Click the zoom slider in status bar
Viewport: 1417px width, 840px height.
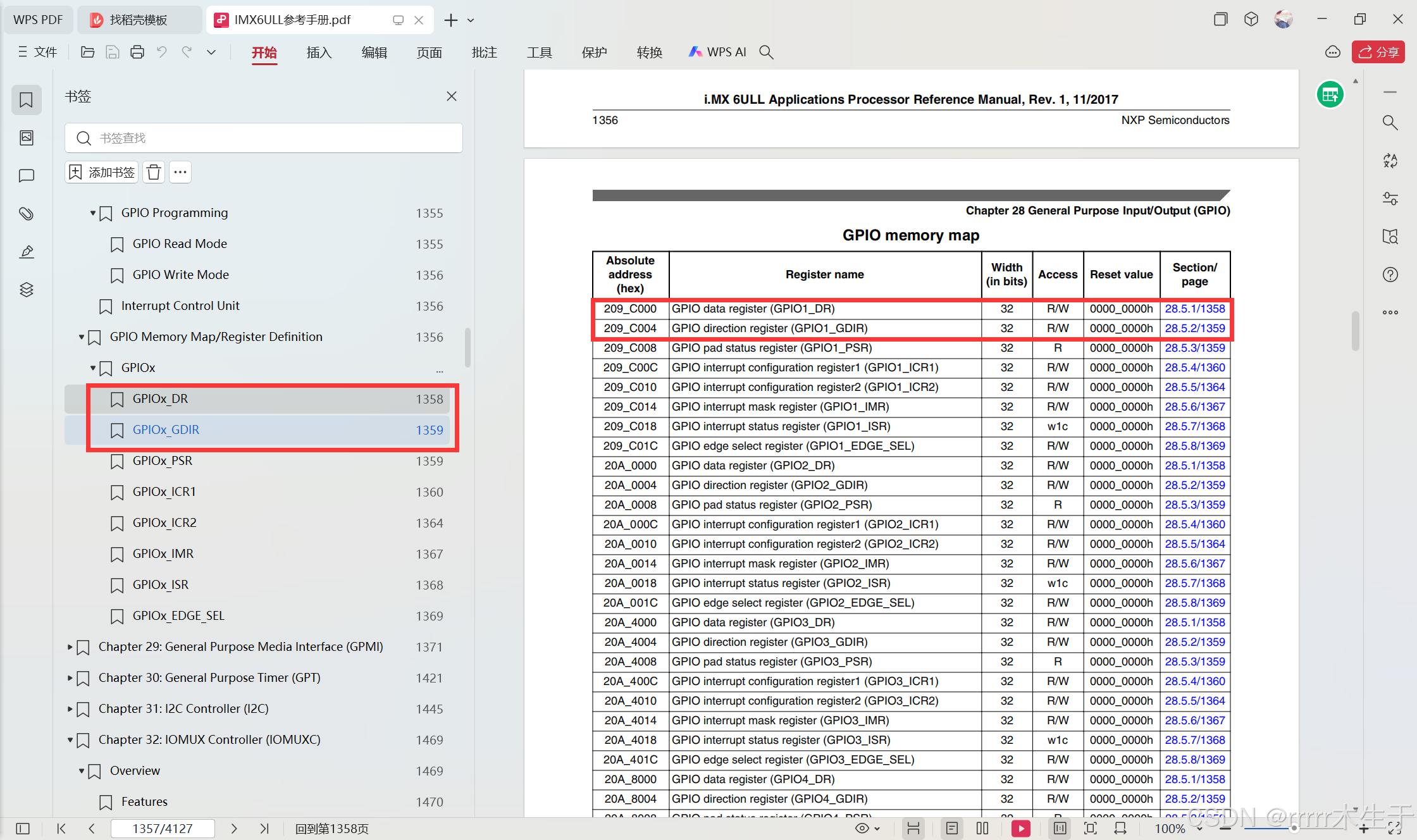tap(1294, 828)
